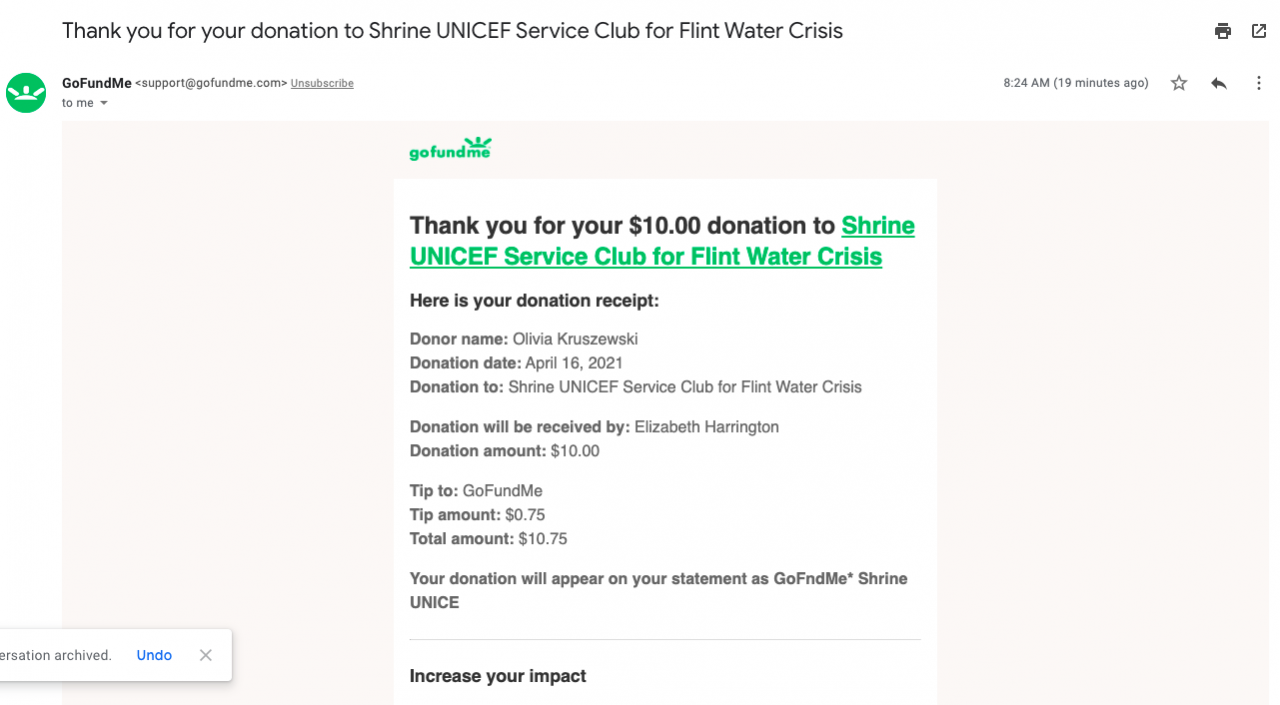Click the "Here is your donation receipt" heading
This screenshot has height=705, width=1280.
click(534, 300)
